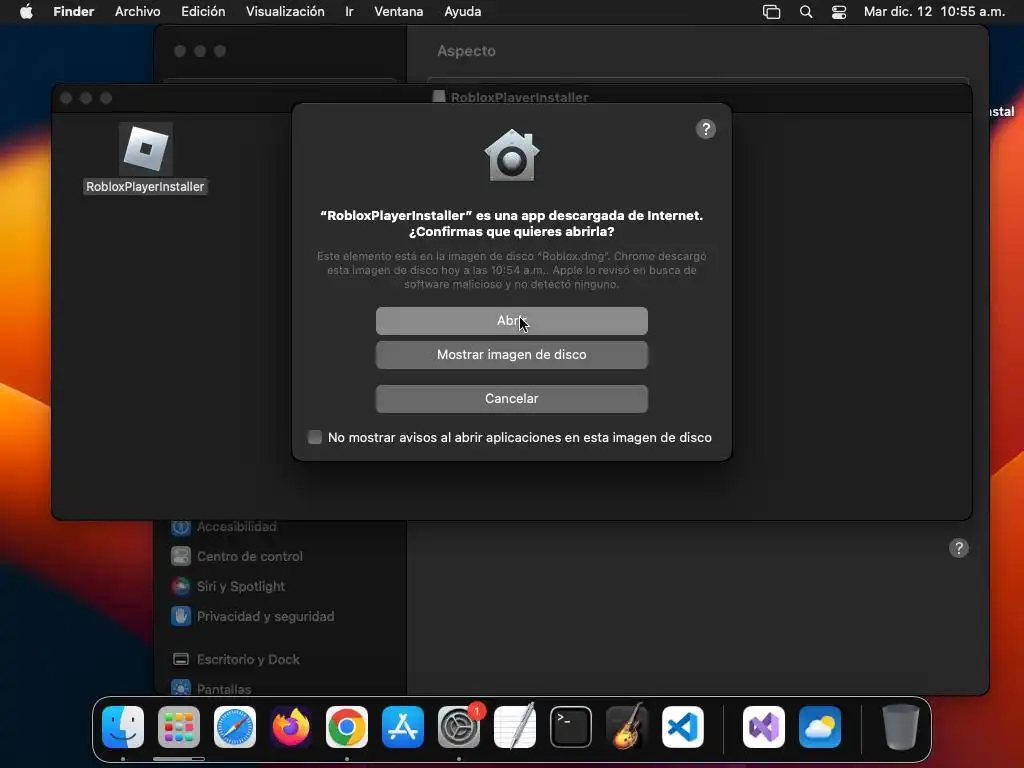Open Stage Manager menu bar icon
The height and width of the screenshot is (768, 1024).
(771, 12)
